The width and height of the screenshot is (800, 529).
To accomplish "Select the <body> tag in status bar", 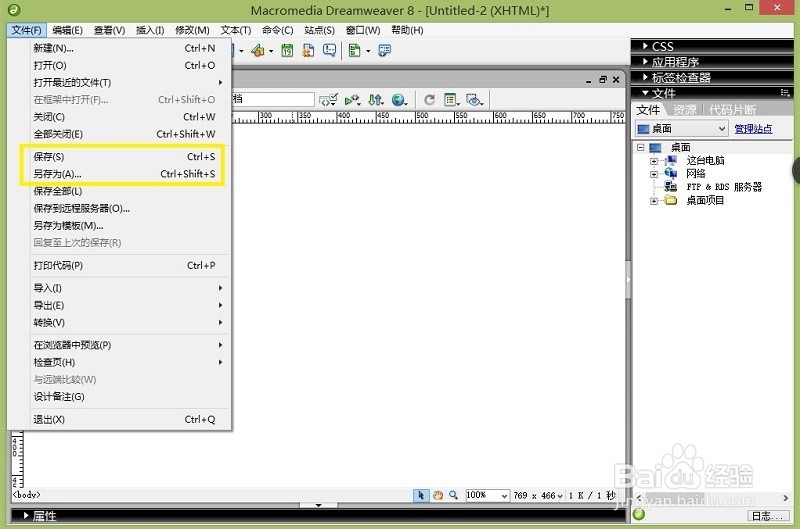I will point(27,495).
